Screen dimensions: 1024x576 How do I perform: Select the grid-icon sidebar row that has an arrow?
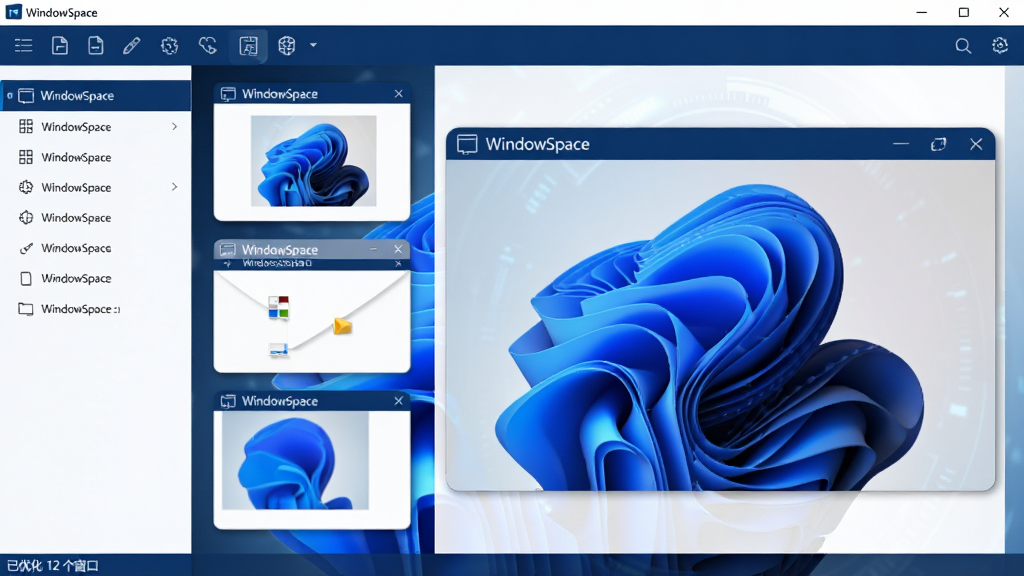(x=95, y=127)
